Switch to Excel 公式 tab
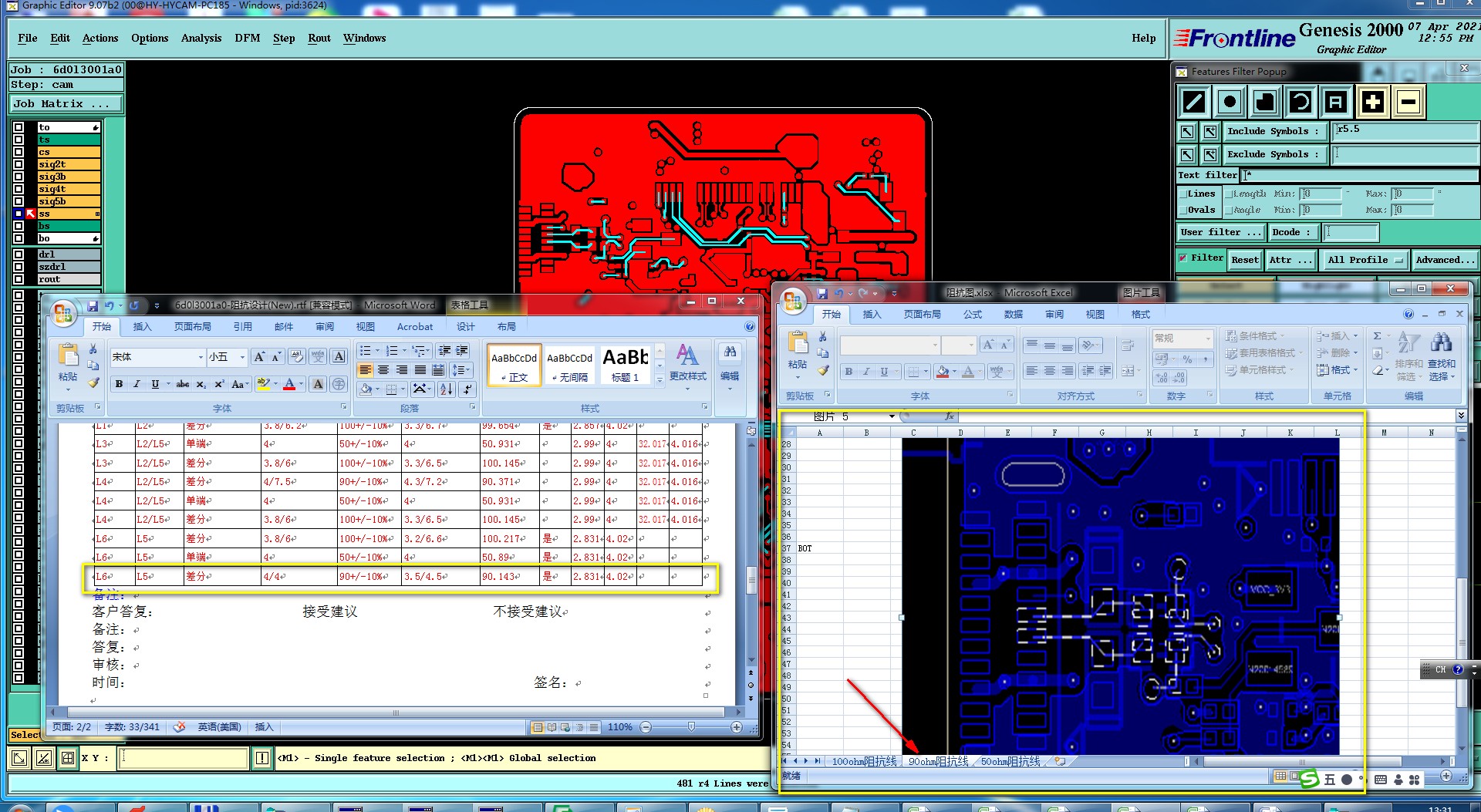This screenshot has width=1481, height=812. [973, 315]
